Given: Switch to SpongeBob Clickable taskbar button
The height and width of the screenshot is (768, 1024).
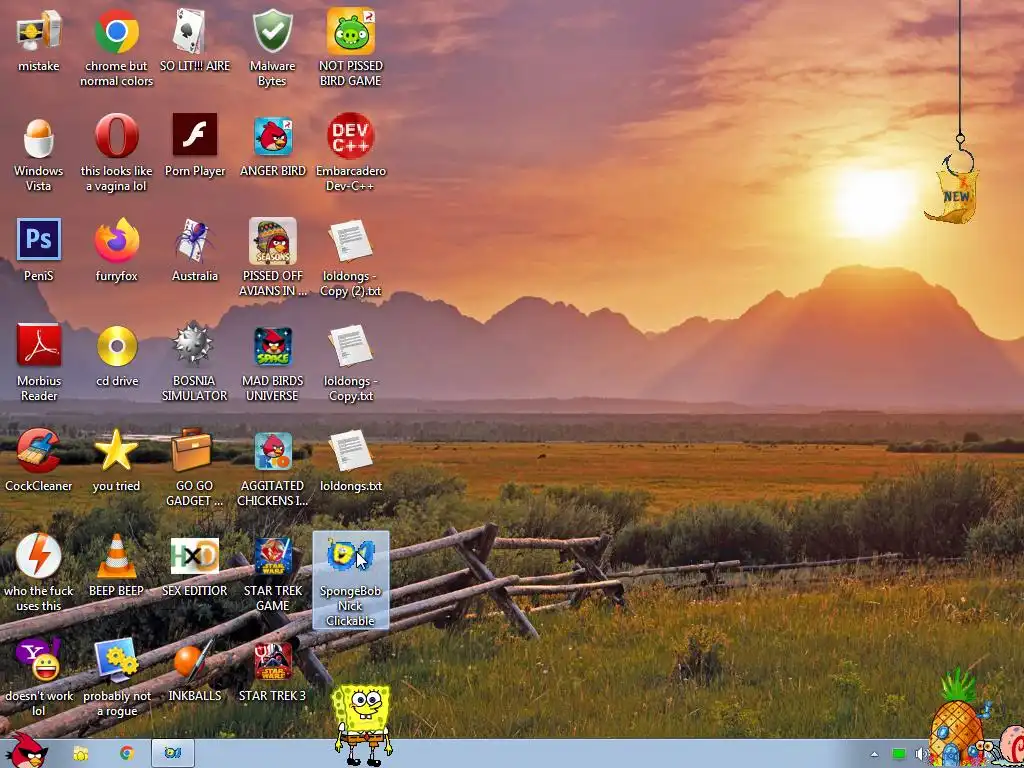Looking at the screenshot, I should pyautogui.click(x=172, y=753).
